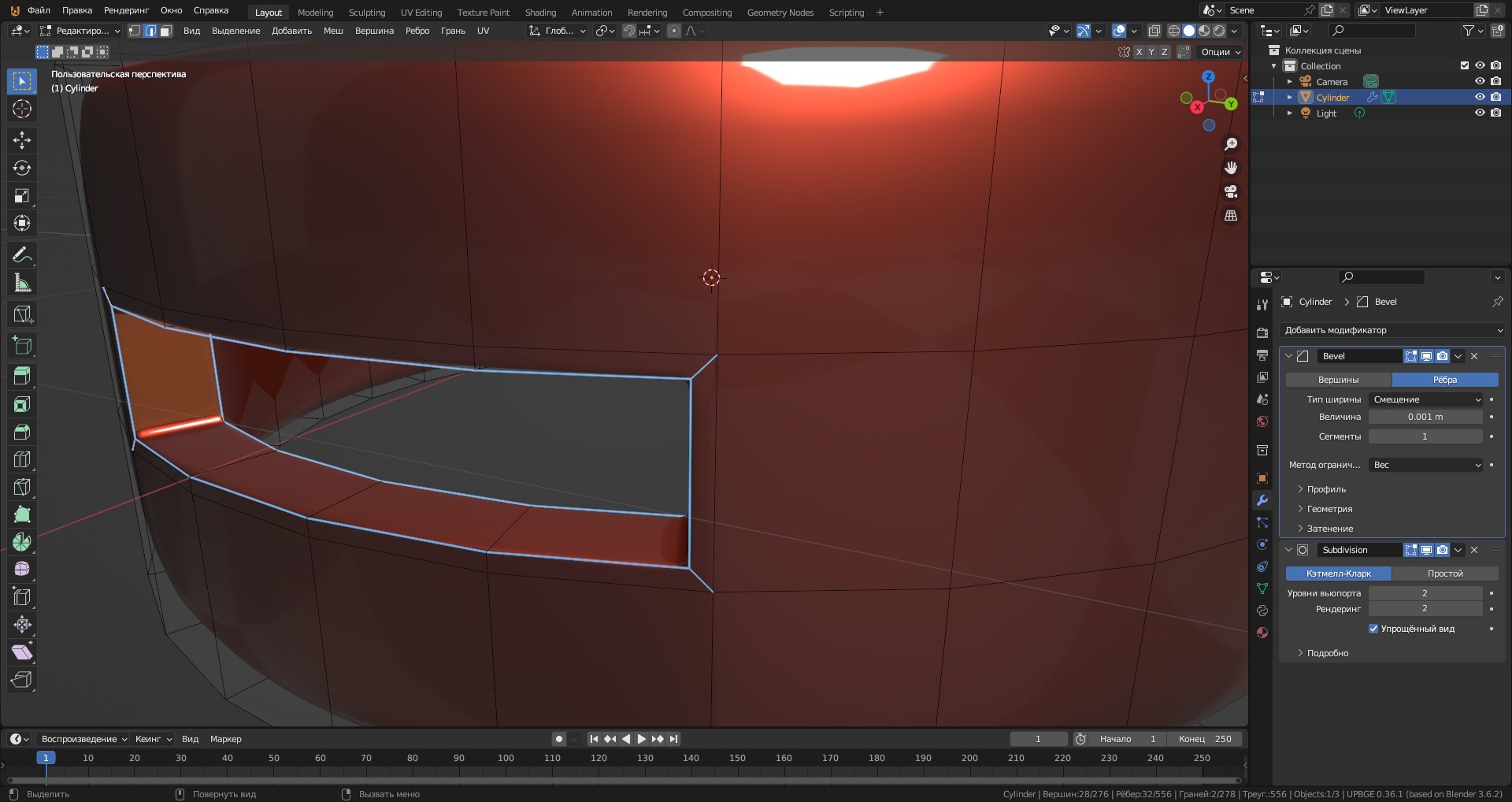
Task: Select the Move tool in toolbar
Action: coord(22,140)
